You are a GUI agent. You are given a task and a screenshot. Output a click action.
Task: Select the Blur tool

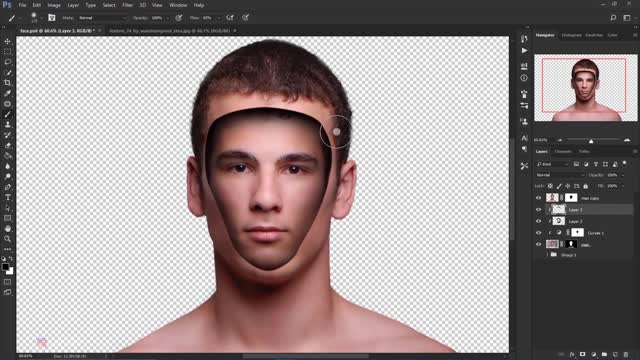pos(7,166)
